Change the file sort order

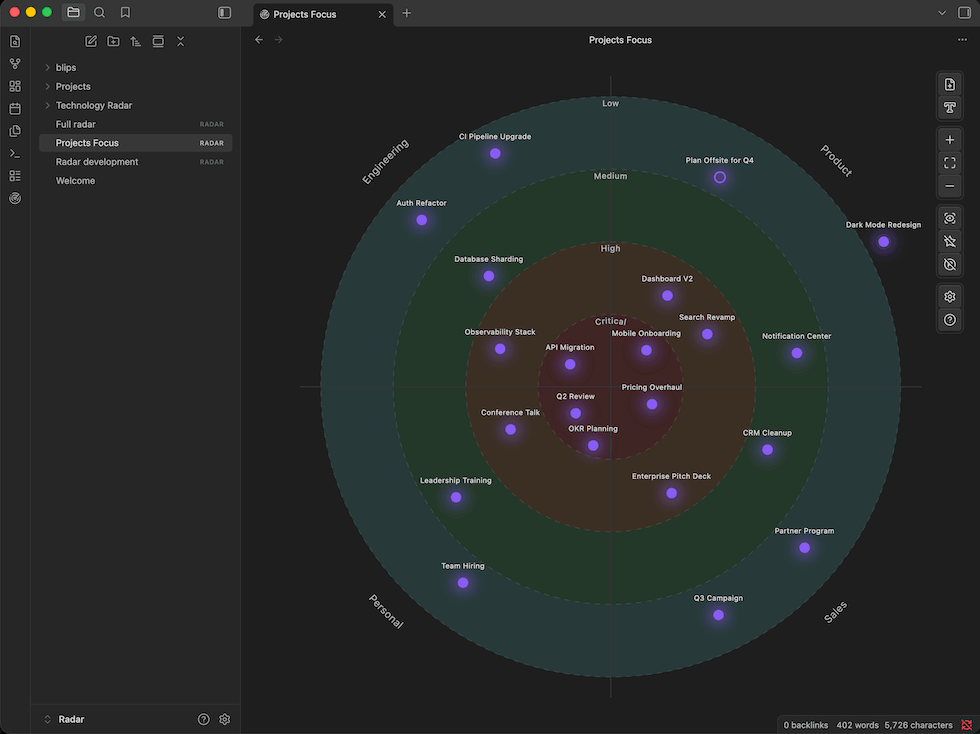136,41
